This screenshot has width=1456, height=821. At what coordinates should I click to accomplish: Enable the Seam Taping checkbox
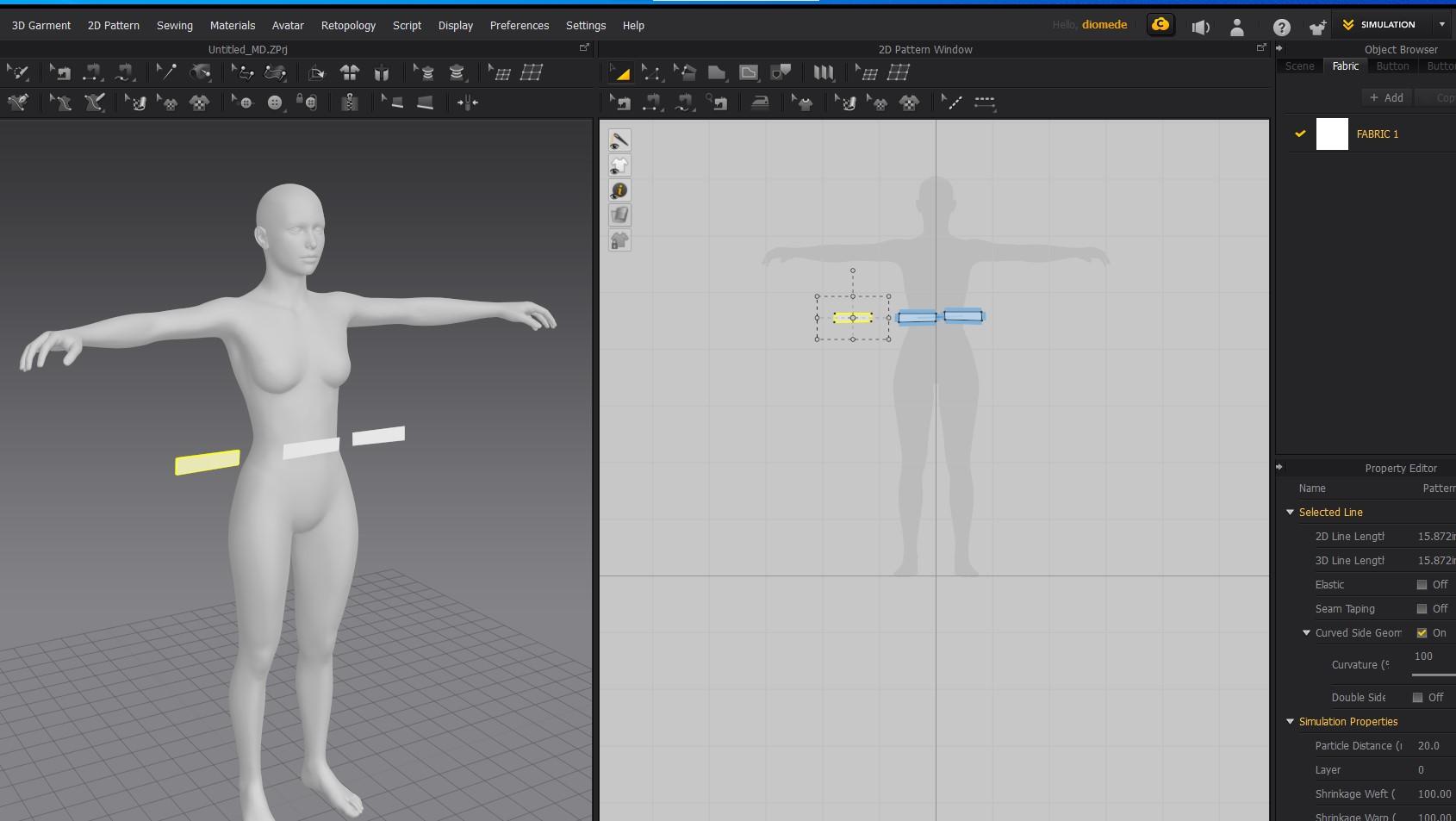pos(1422,609)
